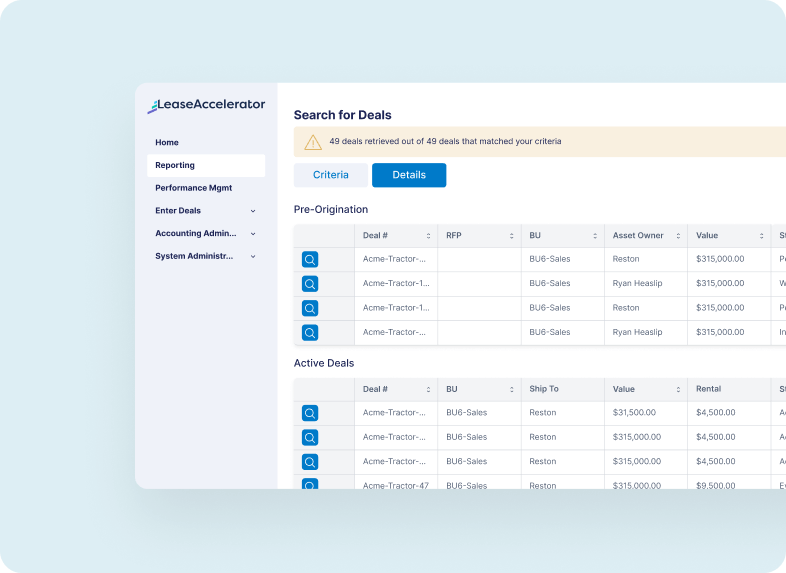
Task: View details of third Pre-Origination deal row
Action: pos(310,308)
